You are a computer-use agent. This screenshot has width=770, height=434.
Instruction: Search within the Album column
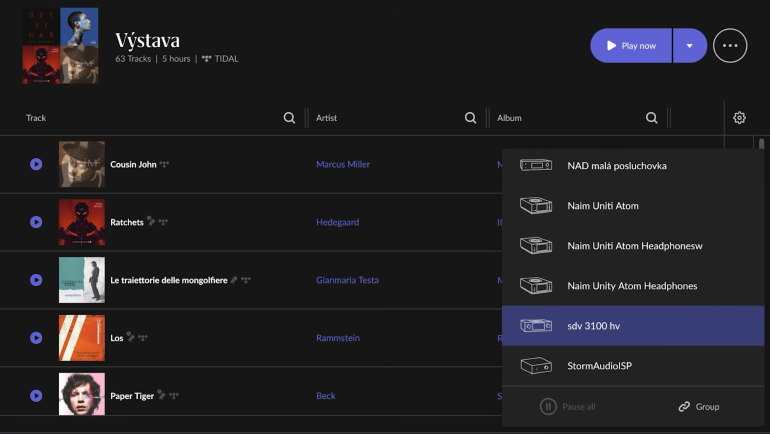click(x=651, y=118)
